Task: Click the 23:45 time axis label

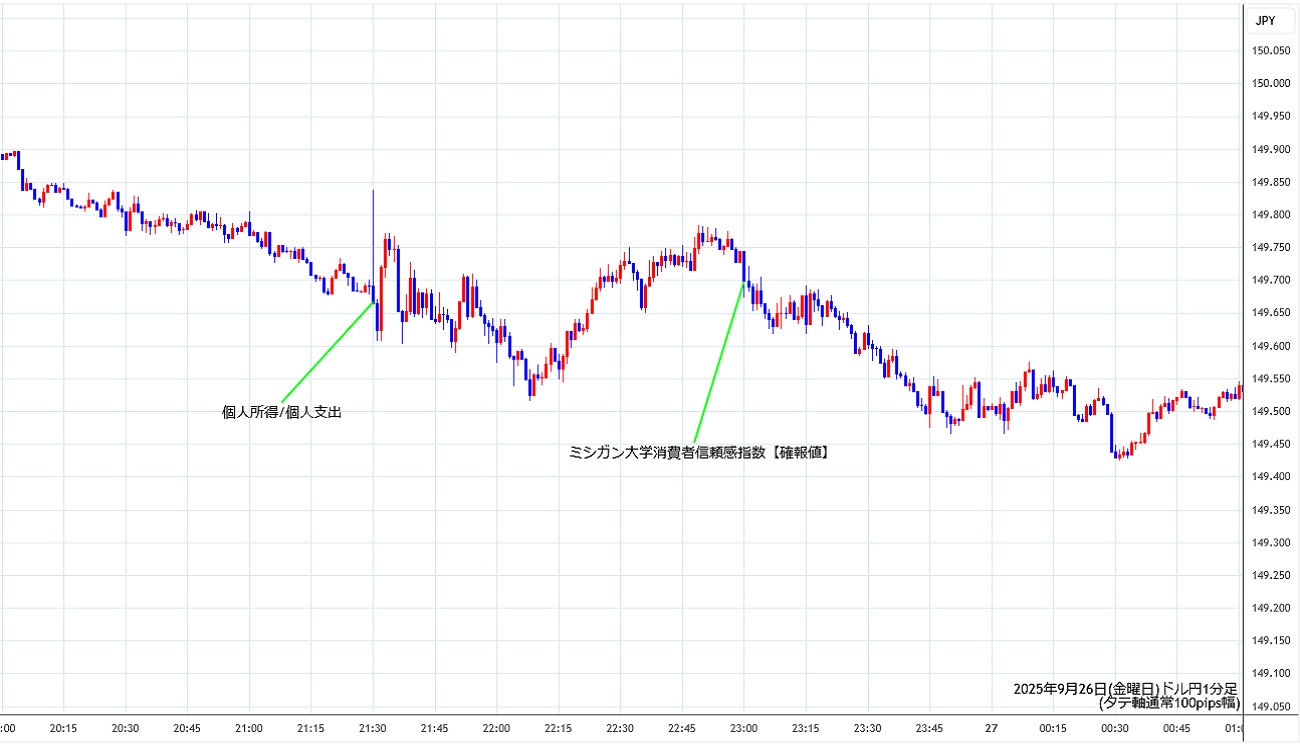Action: click(931, 730)
